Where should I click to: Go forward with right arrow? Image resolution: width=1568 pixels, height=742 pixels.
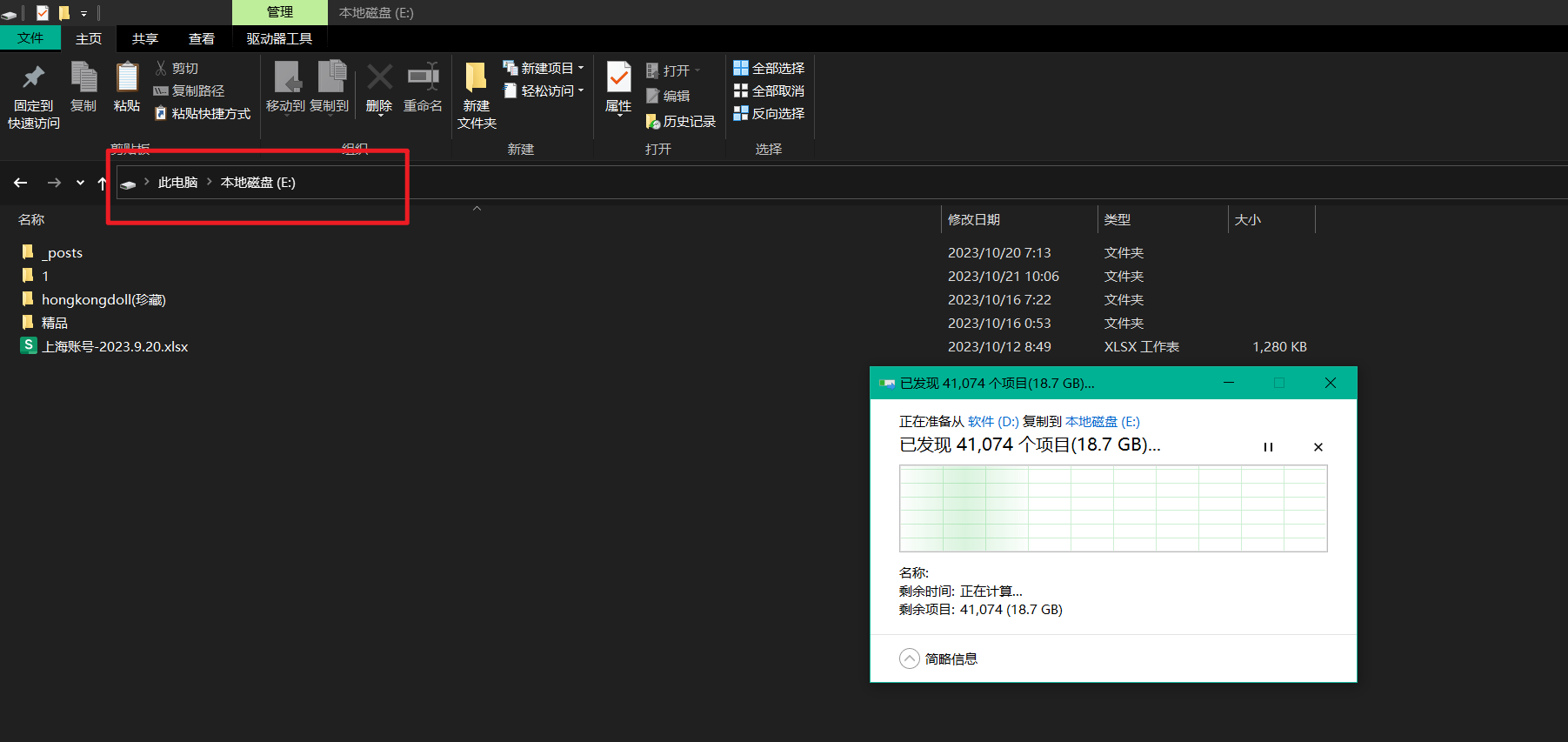[54, 183]
